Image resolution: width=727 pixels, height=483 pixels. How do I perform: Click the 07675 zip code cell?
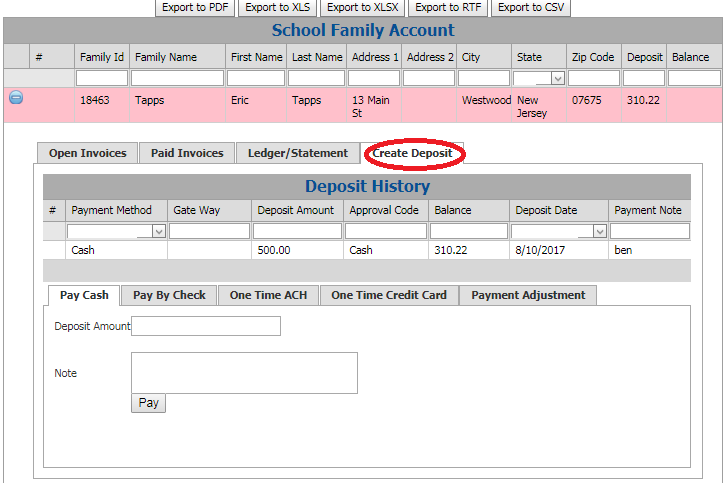593,105
